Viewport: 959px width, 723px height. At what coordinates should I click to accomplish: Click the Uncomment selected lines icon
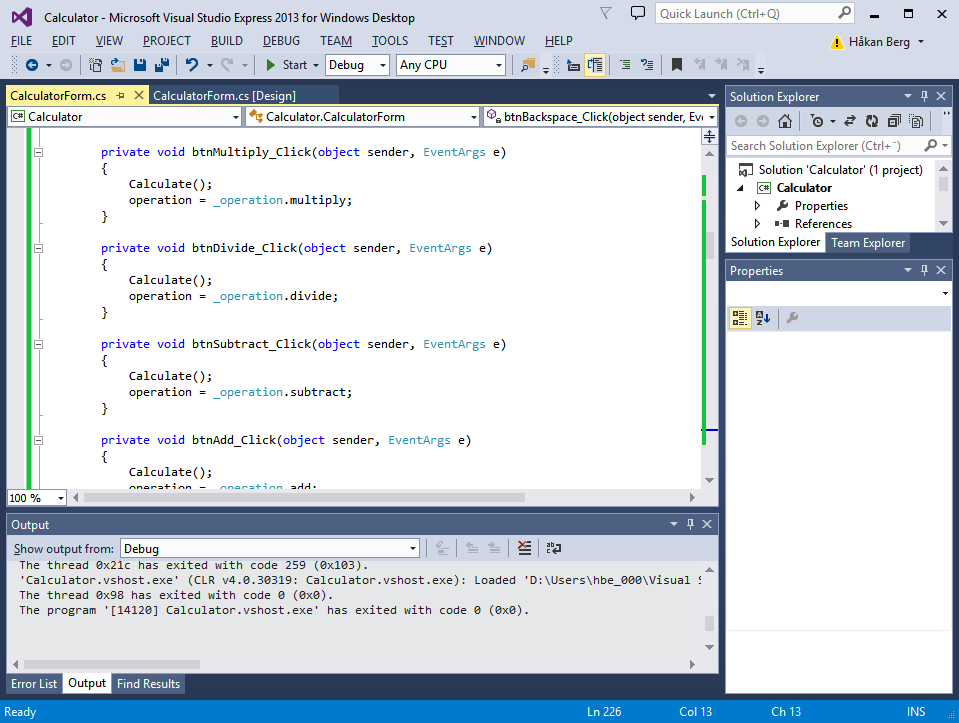647,65
